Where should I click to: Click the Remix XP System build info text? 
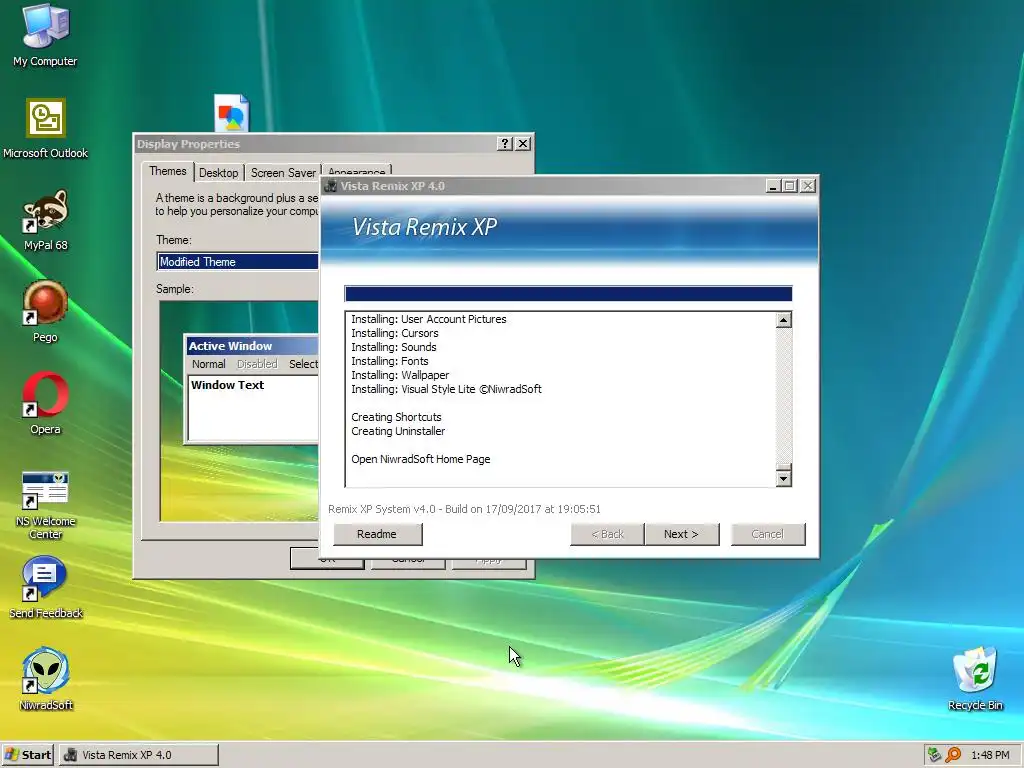click(464, 509)
